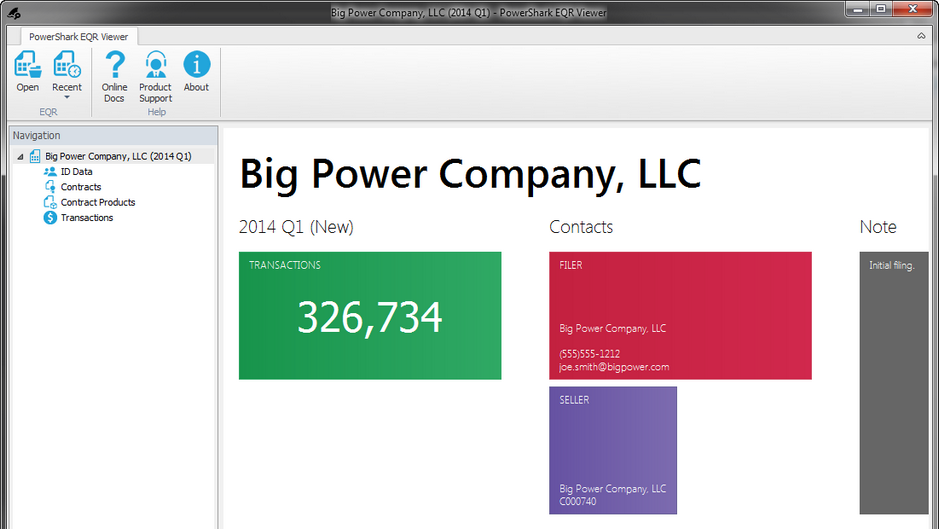Open the green Transactions tile
This screenshot has height=529, width=939.
(x=370, y=316)
